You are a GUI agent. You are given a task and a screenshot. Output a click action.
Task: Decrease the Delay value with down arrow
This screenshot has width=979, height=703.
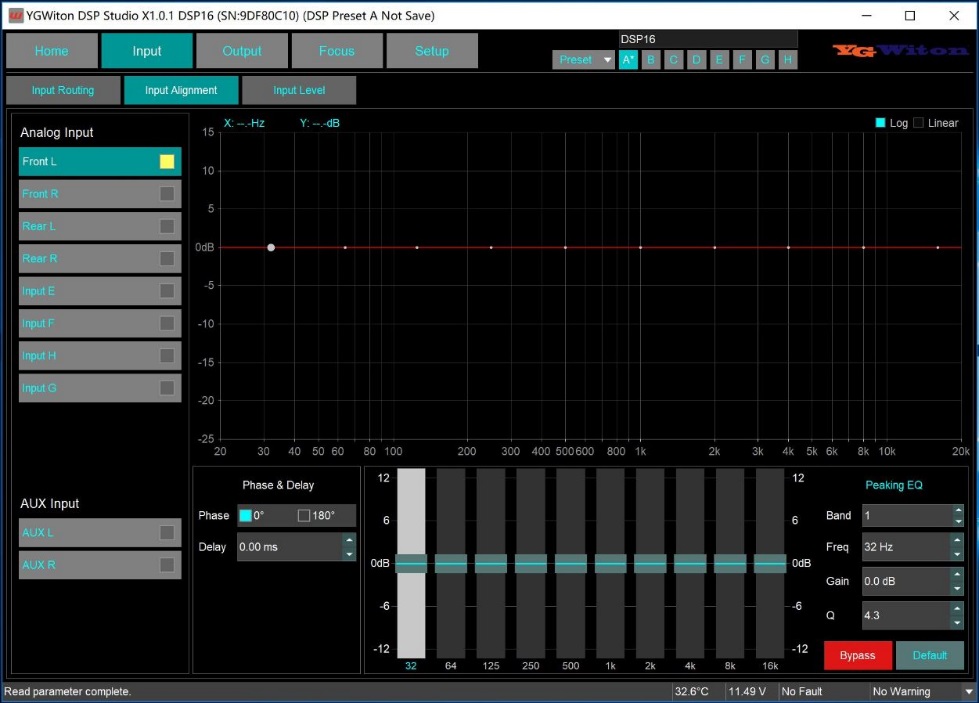tap(349, 554)
